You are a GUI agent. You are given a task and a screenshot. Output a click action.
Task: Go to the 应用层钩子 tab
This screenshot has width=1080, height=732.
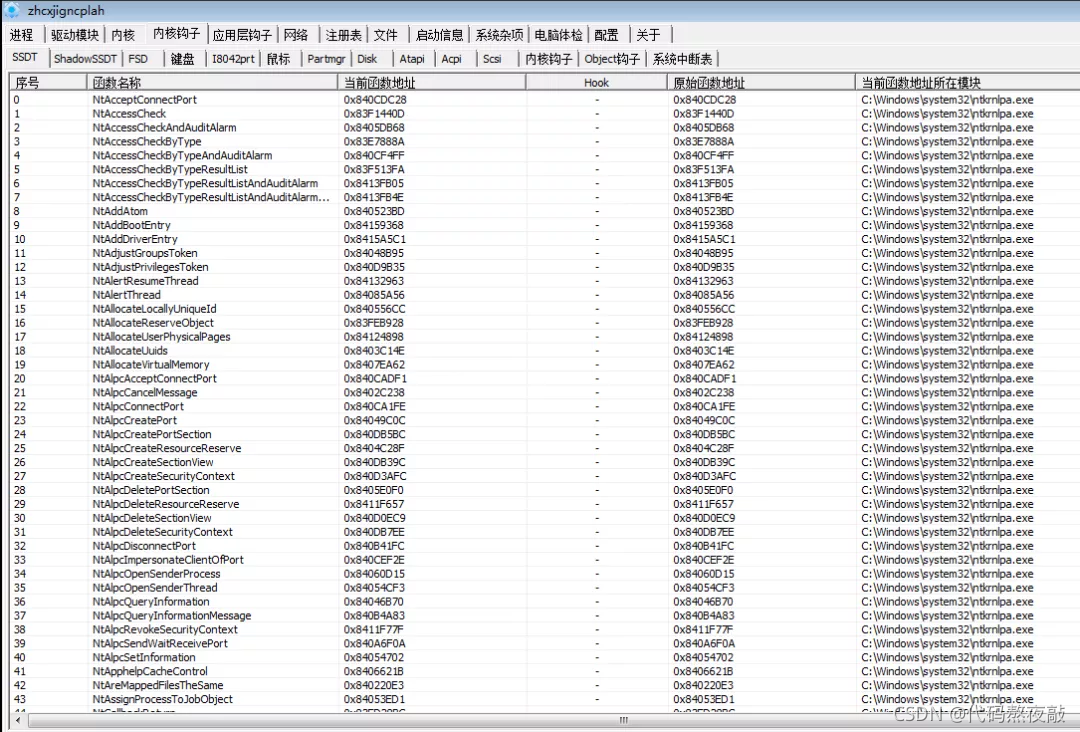click(x=242, y=35)
